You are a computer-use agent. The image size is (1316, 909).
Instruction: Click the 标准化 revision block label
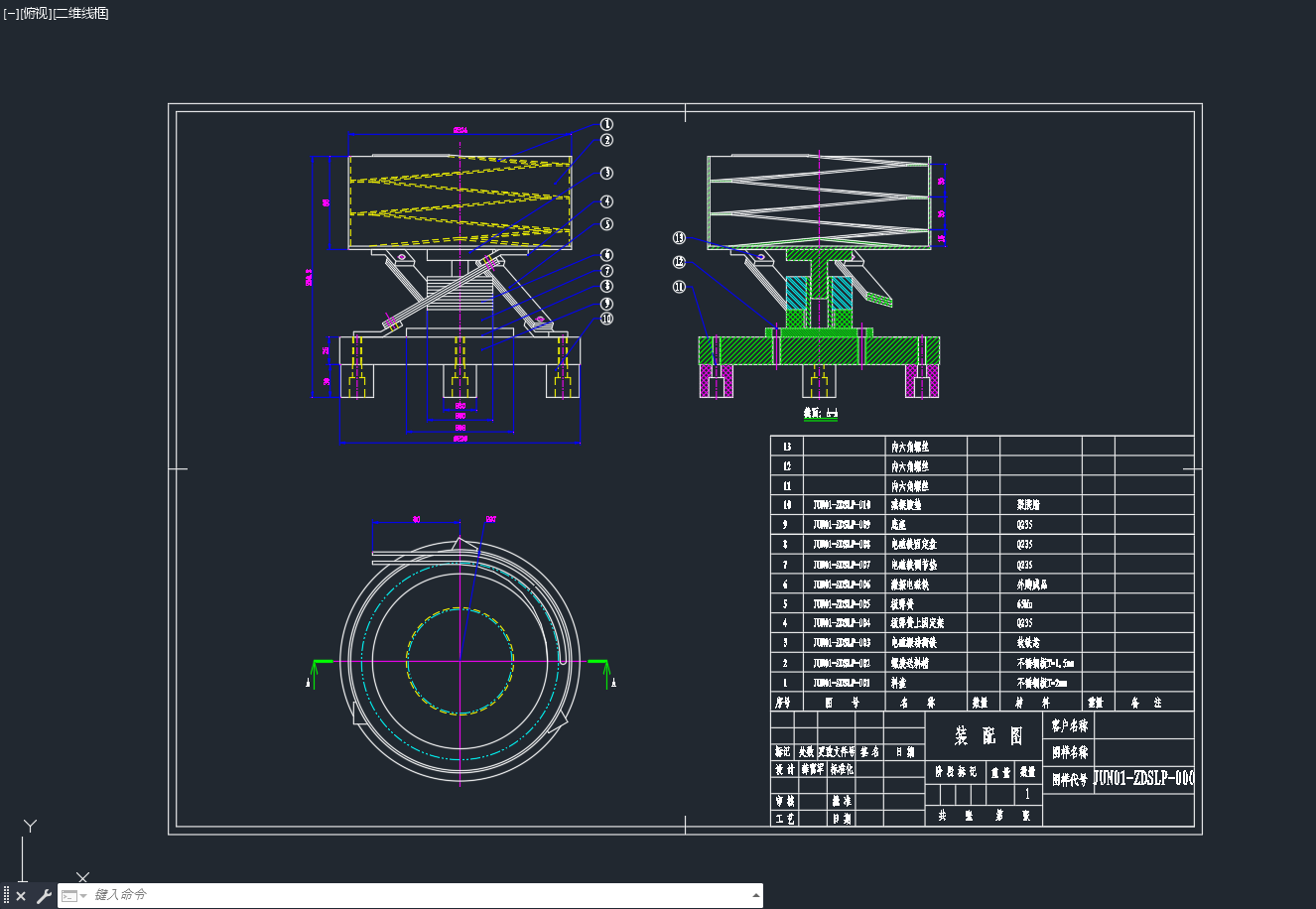point(842,769)
